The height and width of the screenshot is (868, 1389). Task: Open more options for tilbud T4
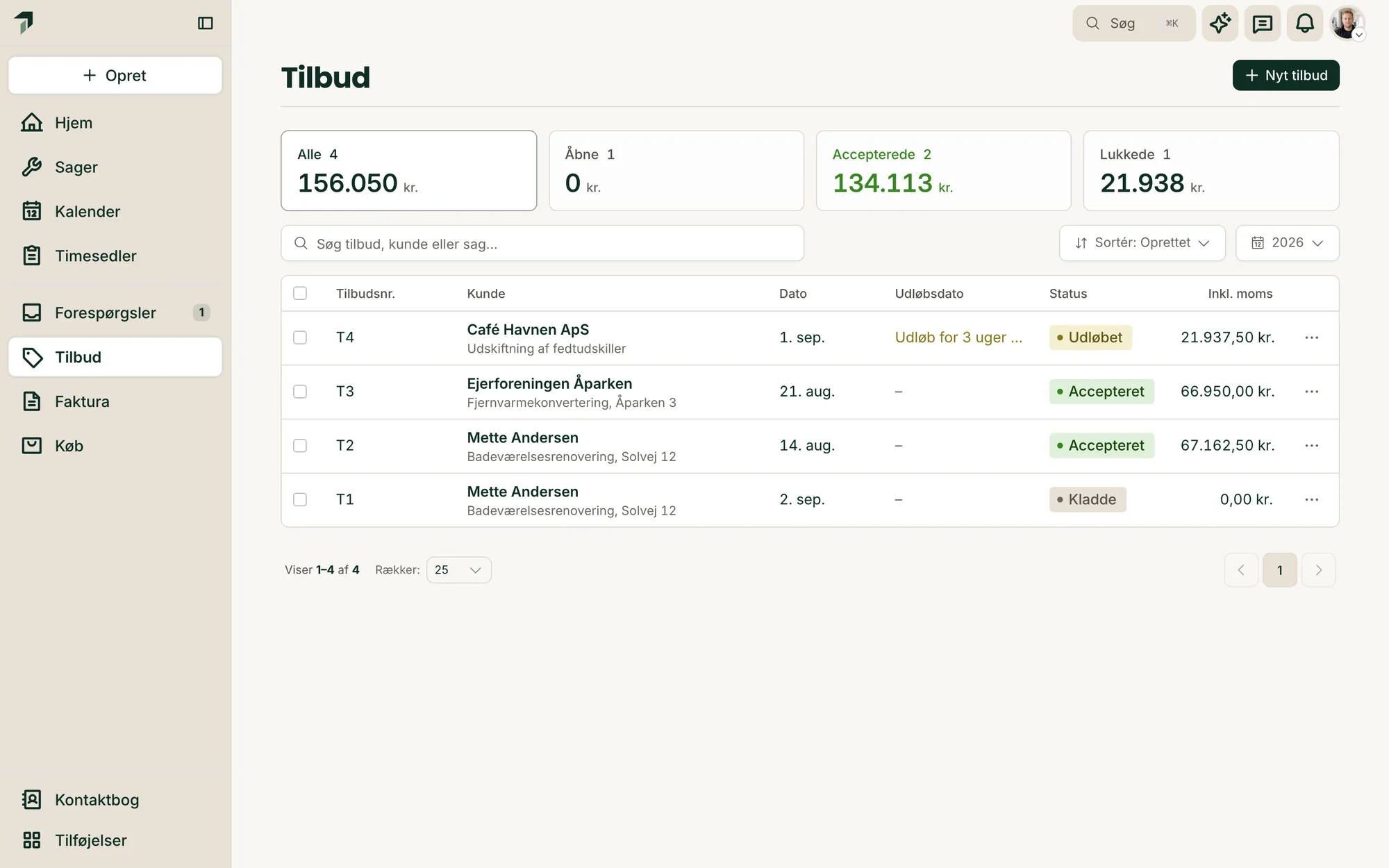tap(1311, 337)
